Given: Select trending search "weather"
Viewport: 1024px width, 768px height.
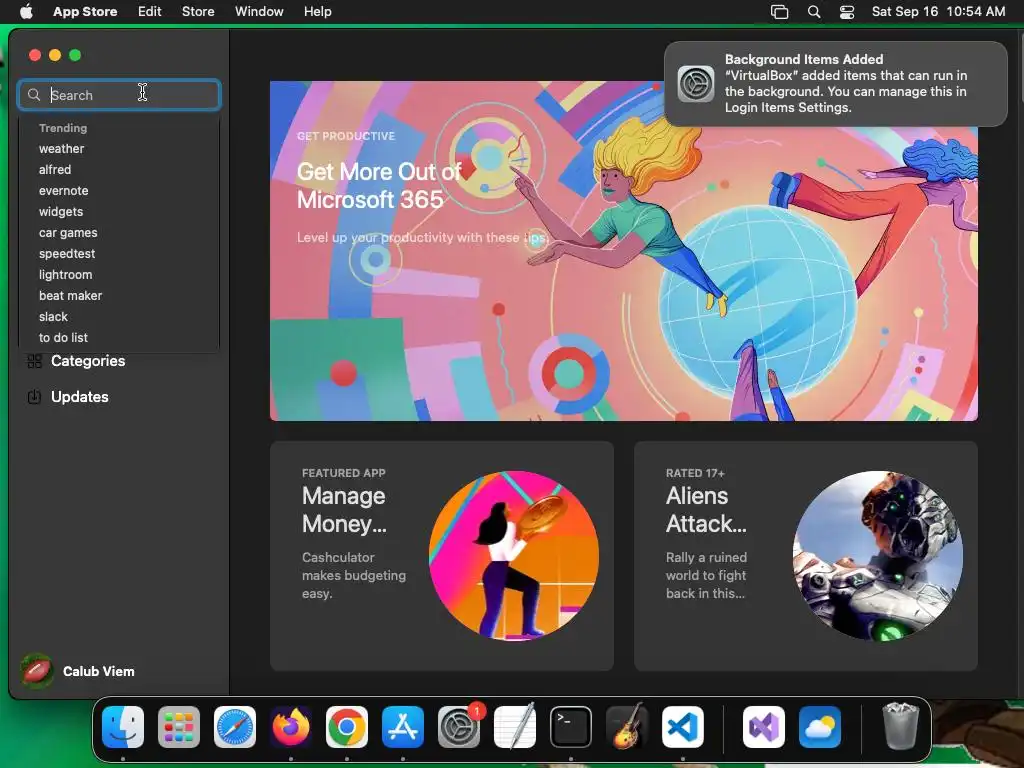Looking at the screenshot, I should pos(61,149).
